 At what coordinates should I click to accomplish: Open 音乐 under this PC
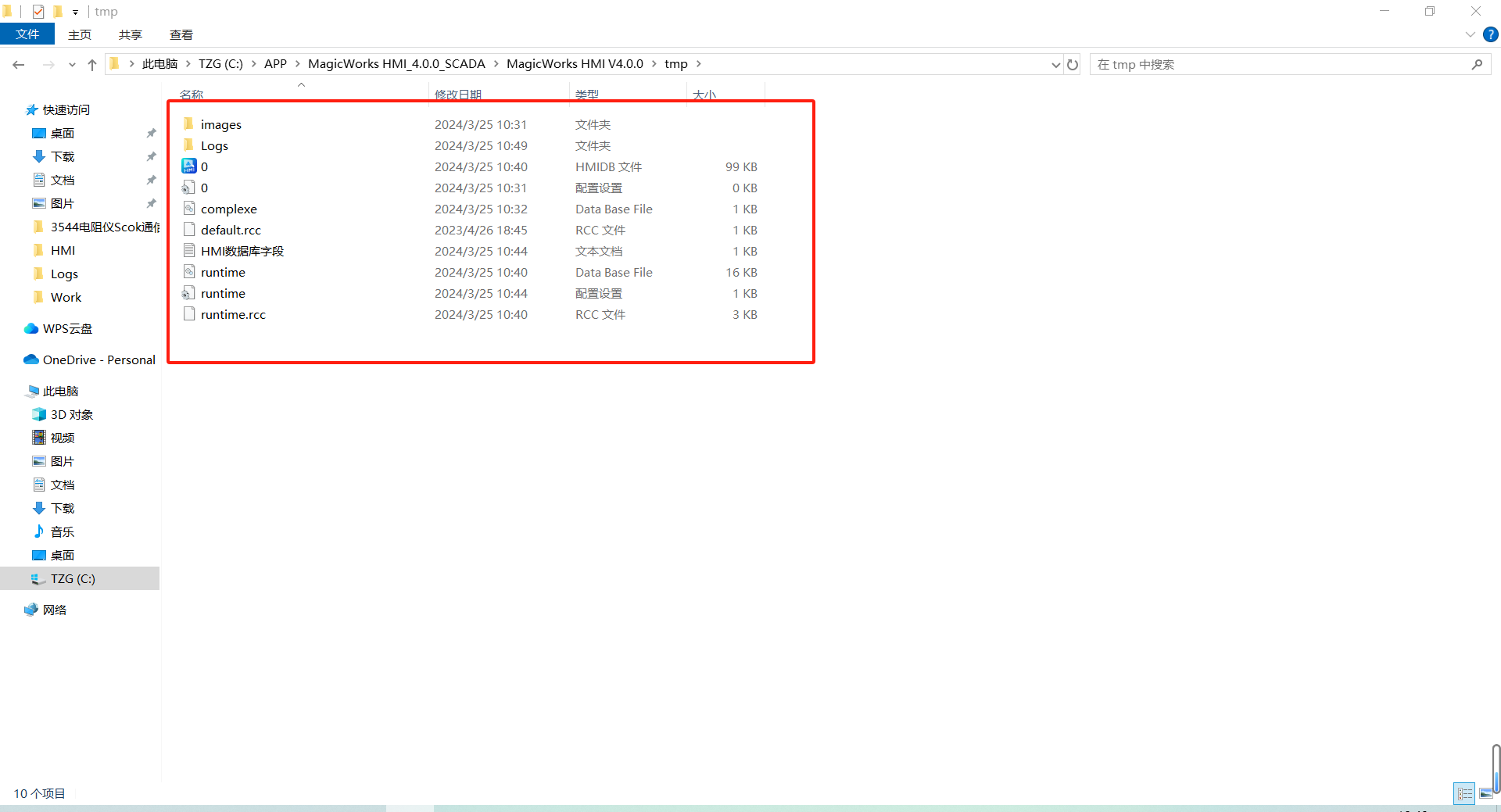pyautogui.click(x=62, y=531)
